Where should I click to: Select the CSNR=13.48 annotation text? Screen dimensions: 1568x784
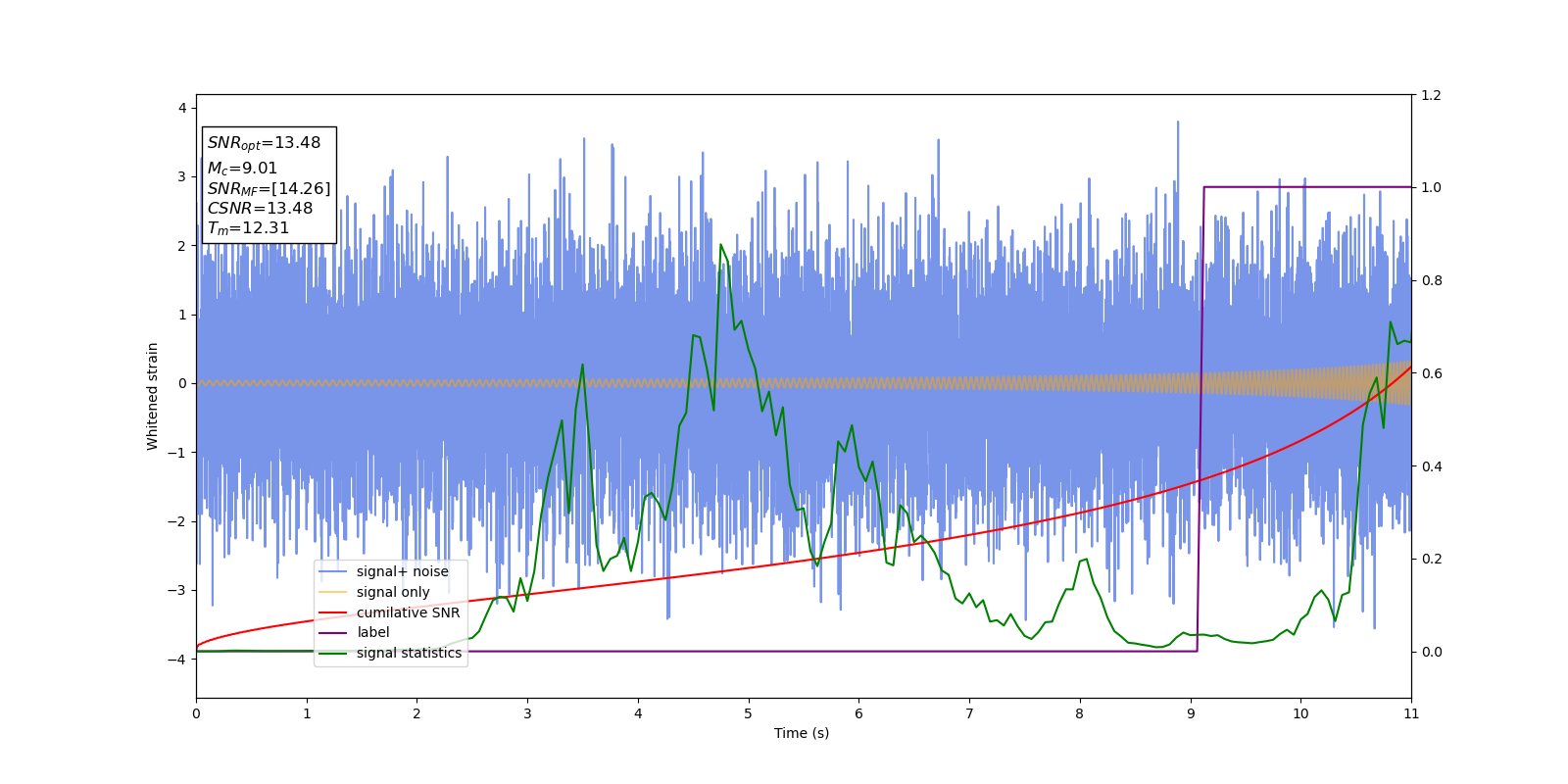tap(260, 209)
